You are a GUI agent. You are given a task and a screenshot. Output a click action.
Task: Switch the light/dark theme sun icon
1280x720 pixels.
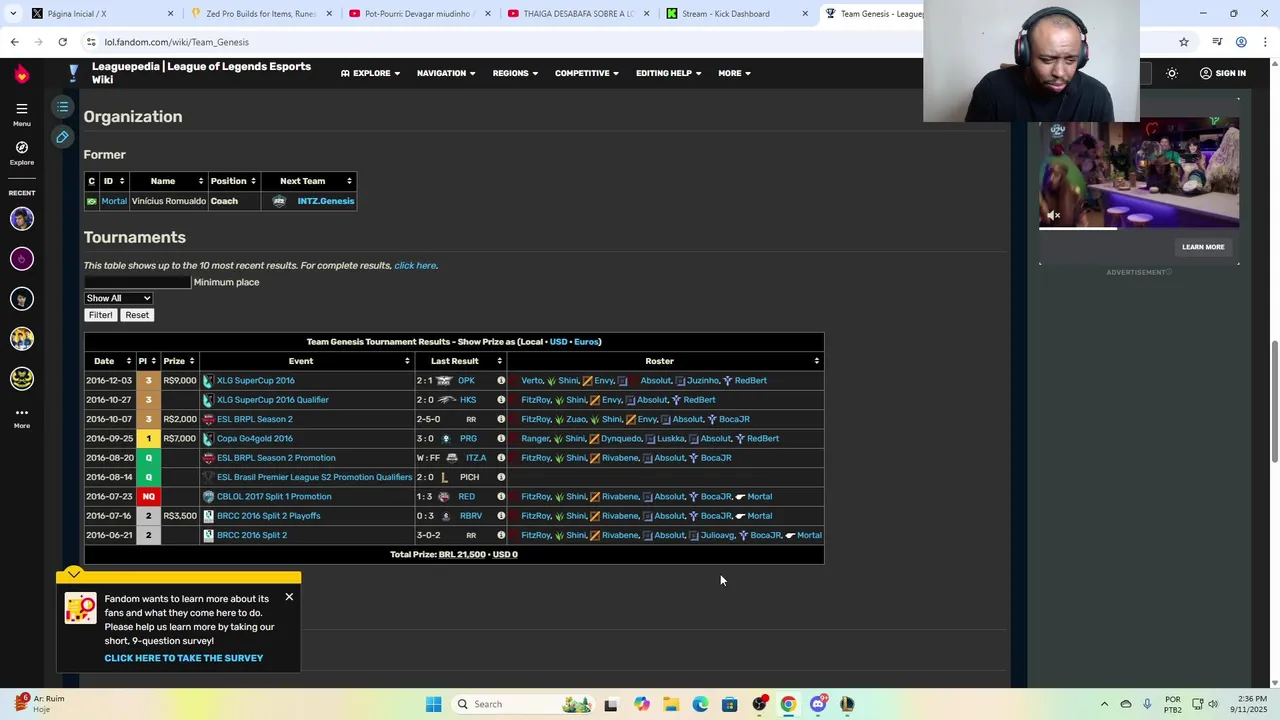point(1172,73)
